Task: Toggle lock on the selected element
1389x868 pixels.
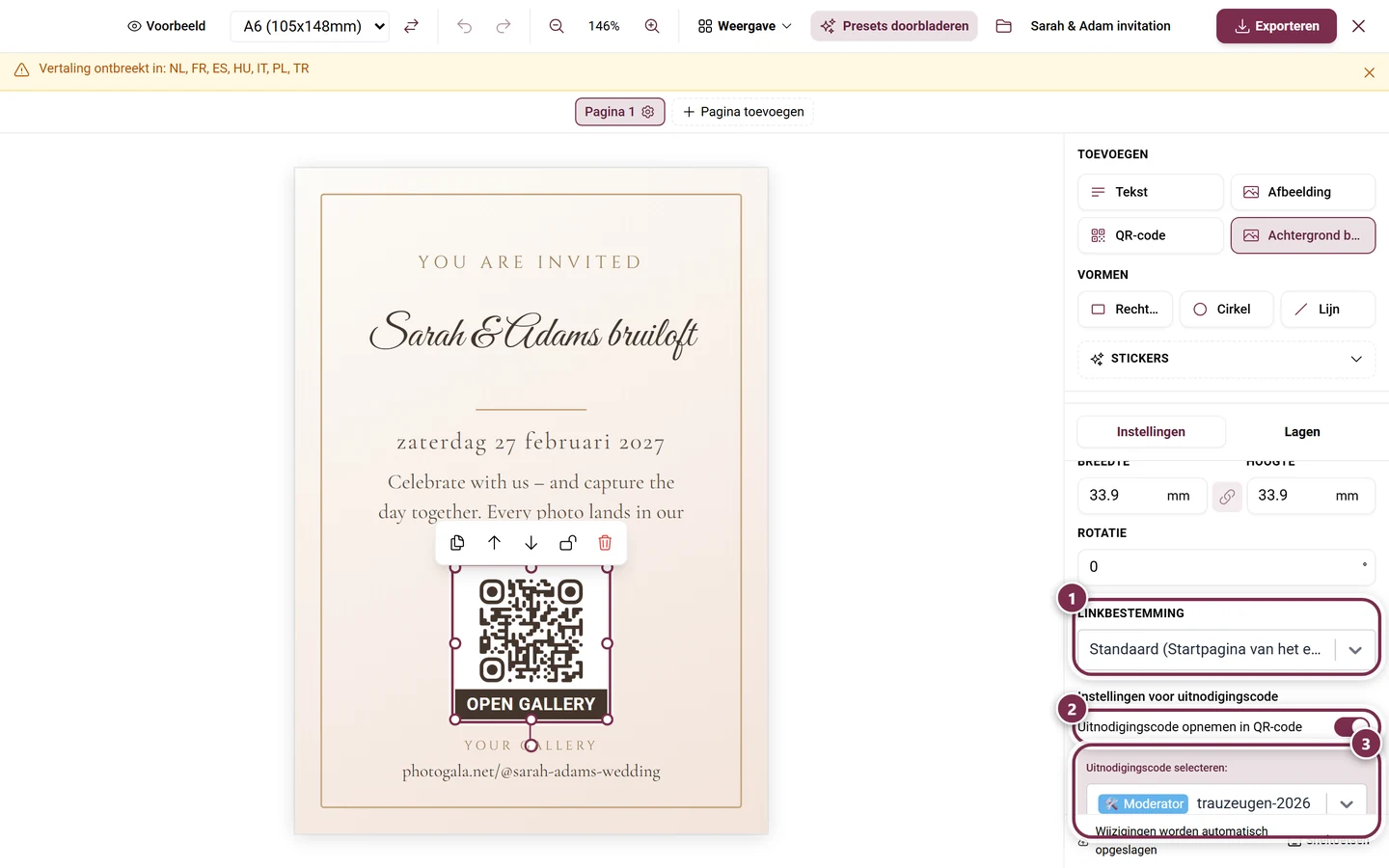Action: point(568,543)
